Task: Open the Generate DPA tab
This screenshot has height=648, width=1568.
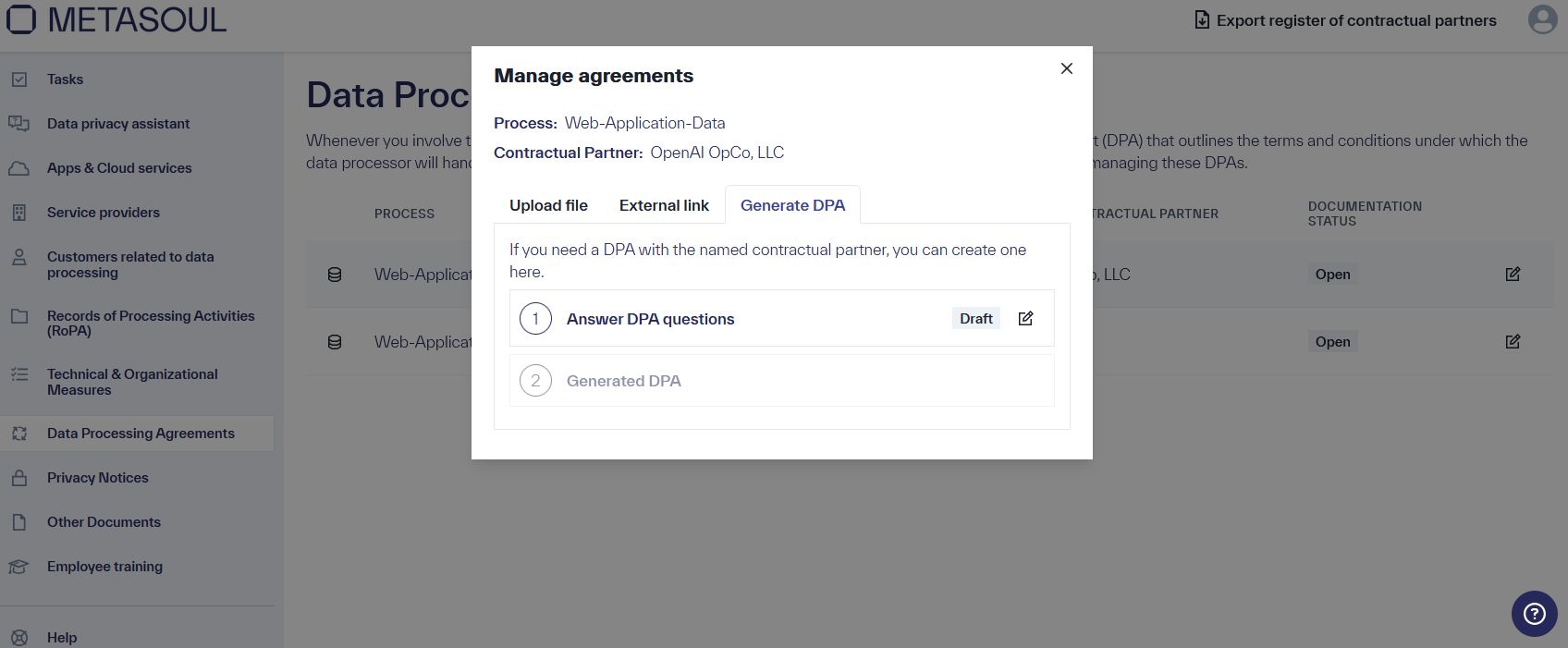Action: tap(792, 204)
